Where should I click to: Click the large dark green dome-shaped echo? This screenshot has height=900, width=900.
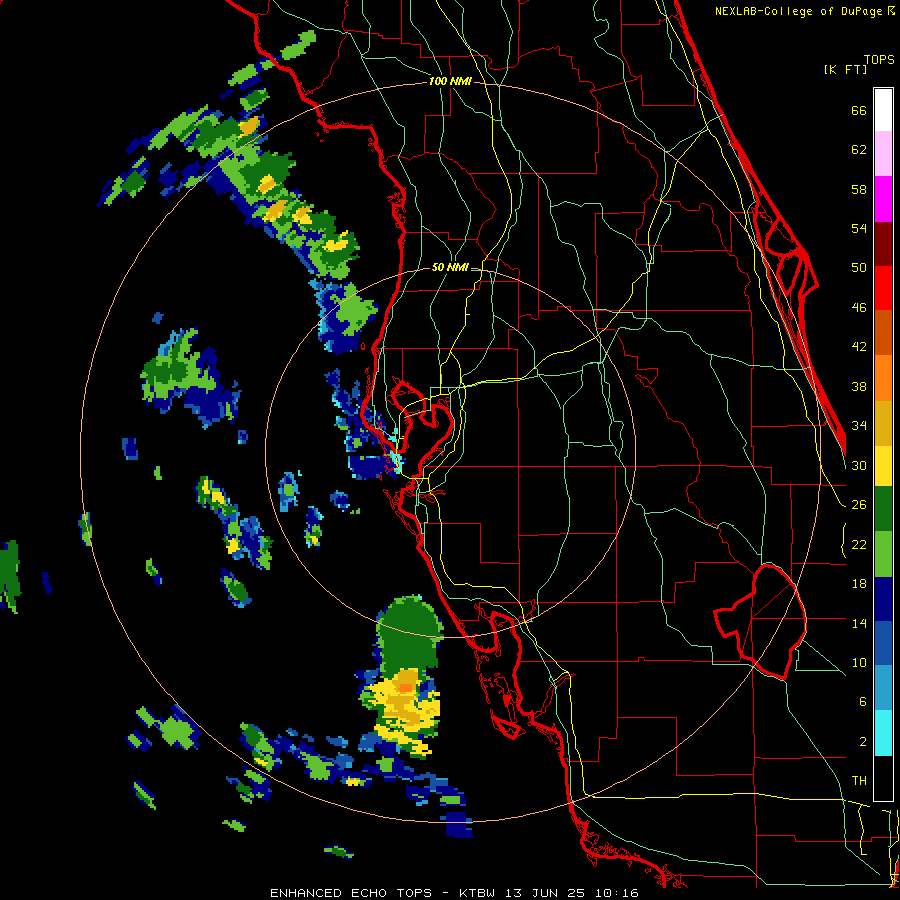click(409, 634)
